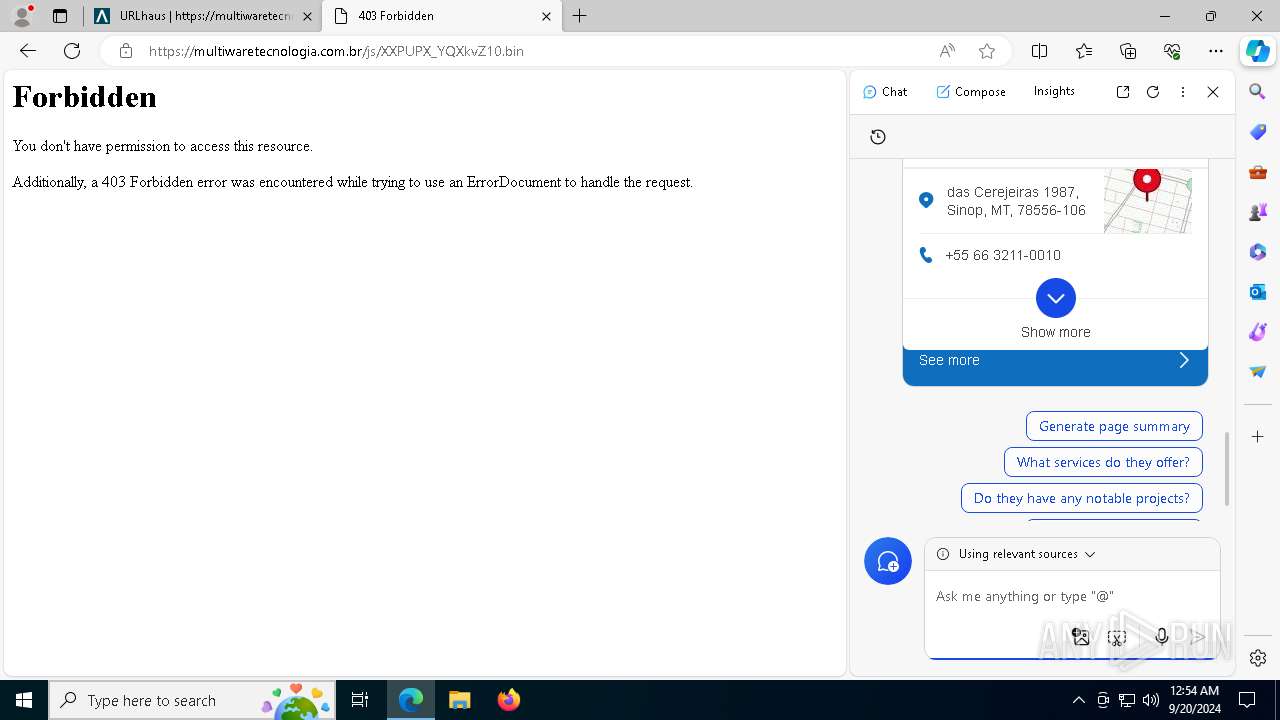Open notification center

(1248, 700)
